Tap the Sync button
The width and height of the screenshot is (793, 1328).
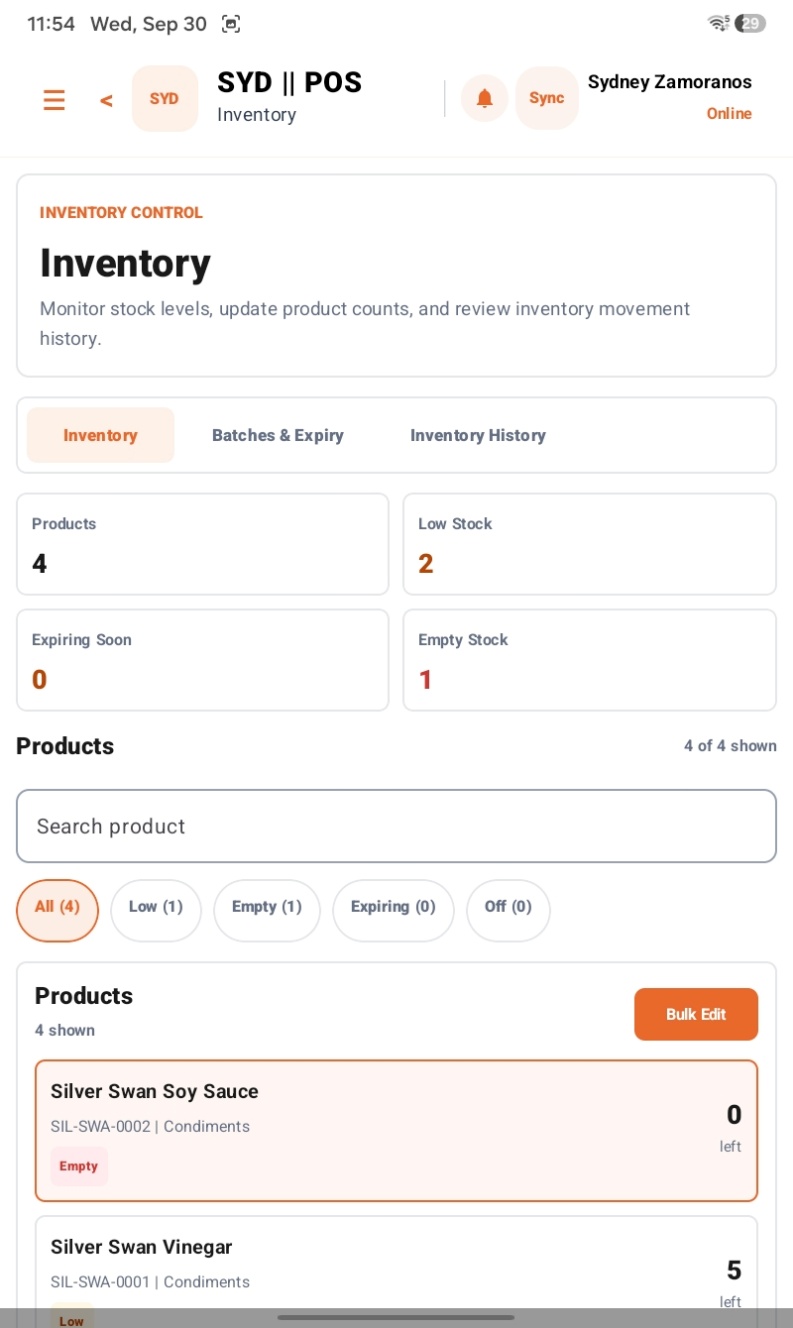[547, 98]
